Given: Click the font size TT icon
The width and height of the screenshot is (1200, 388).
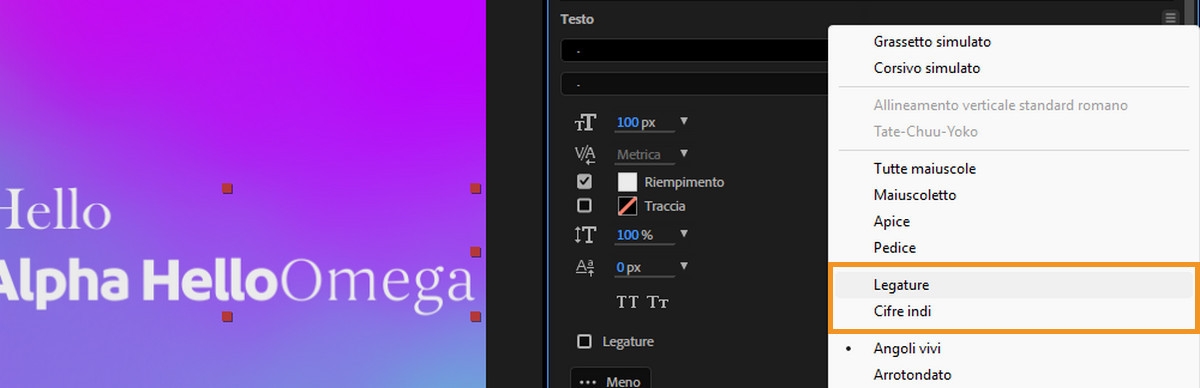Looking at the screenshot, I should [x=585, y=123].
